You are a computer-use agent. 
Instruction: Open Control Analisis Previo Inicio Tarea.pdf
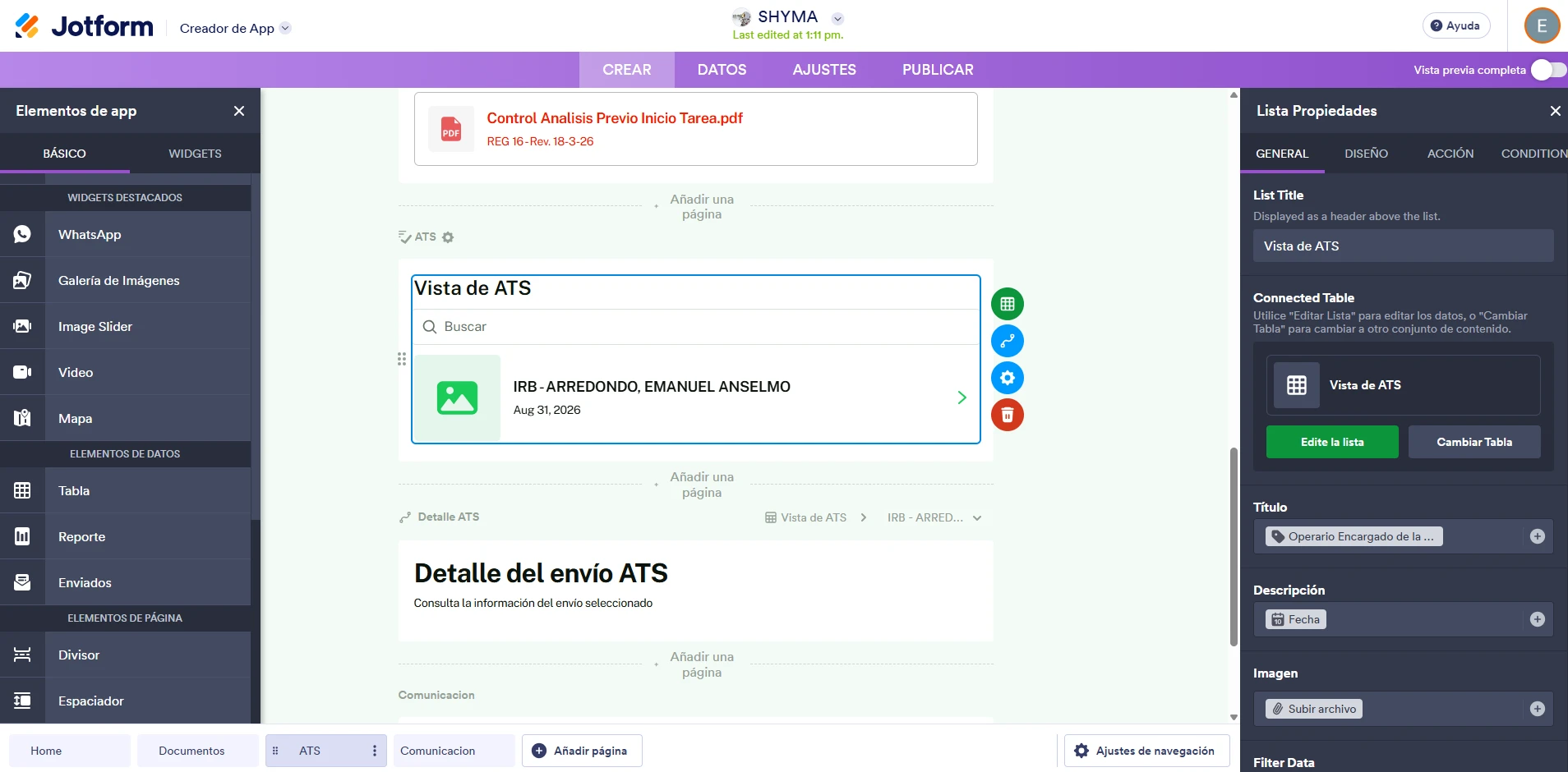click(615, 118)
